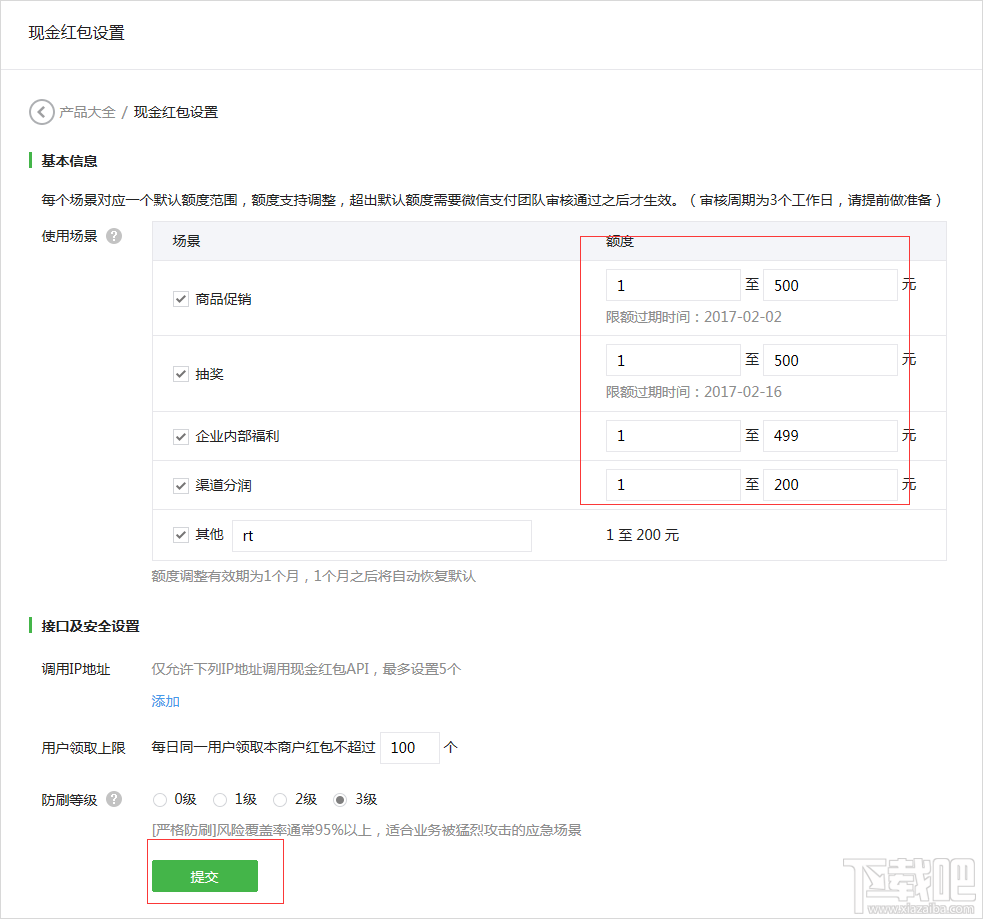Edit the 500 maximum amount for 抽奖
The height and width of the screenshot is (919, 983).
[830, 359]
